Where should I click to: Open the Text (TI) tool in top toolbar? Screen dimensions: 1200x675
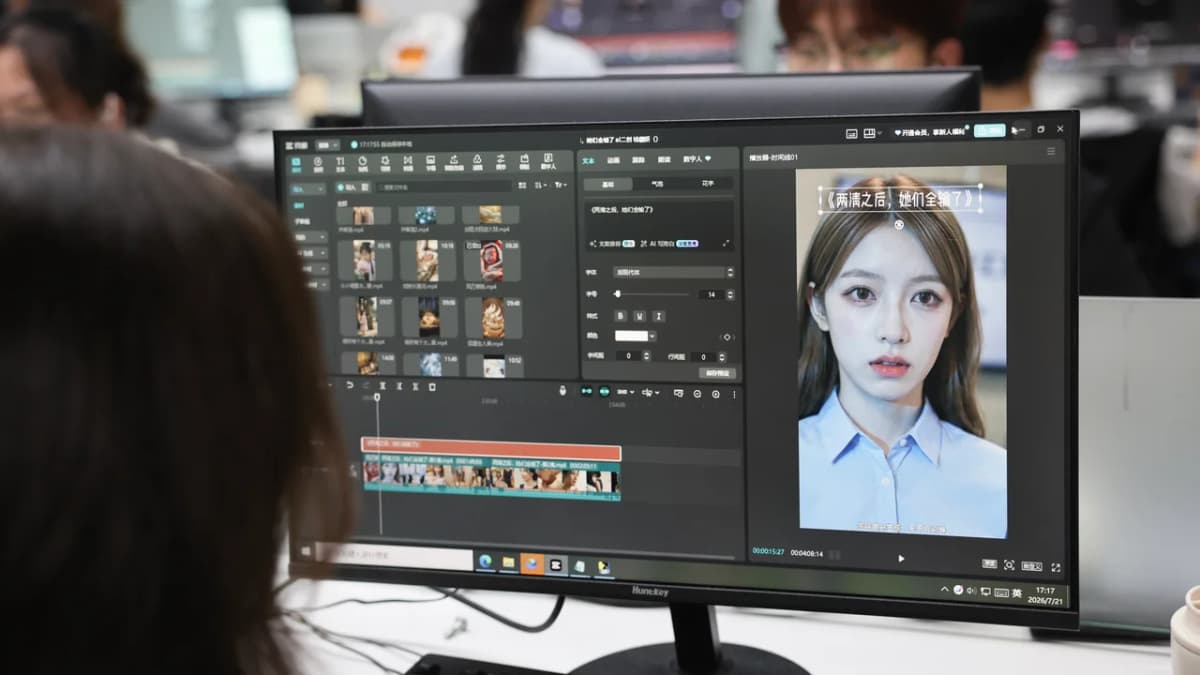tap(340, 162)
